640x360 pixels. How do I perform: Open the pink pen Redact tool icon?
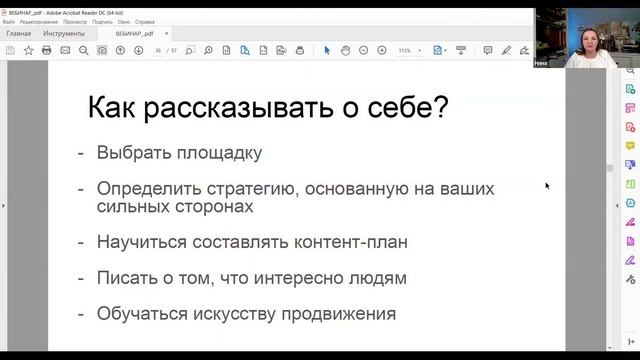(630, 222)
